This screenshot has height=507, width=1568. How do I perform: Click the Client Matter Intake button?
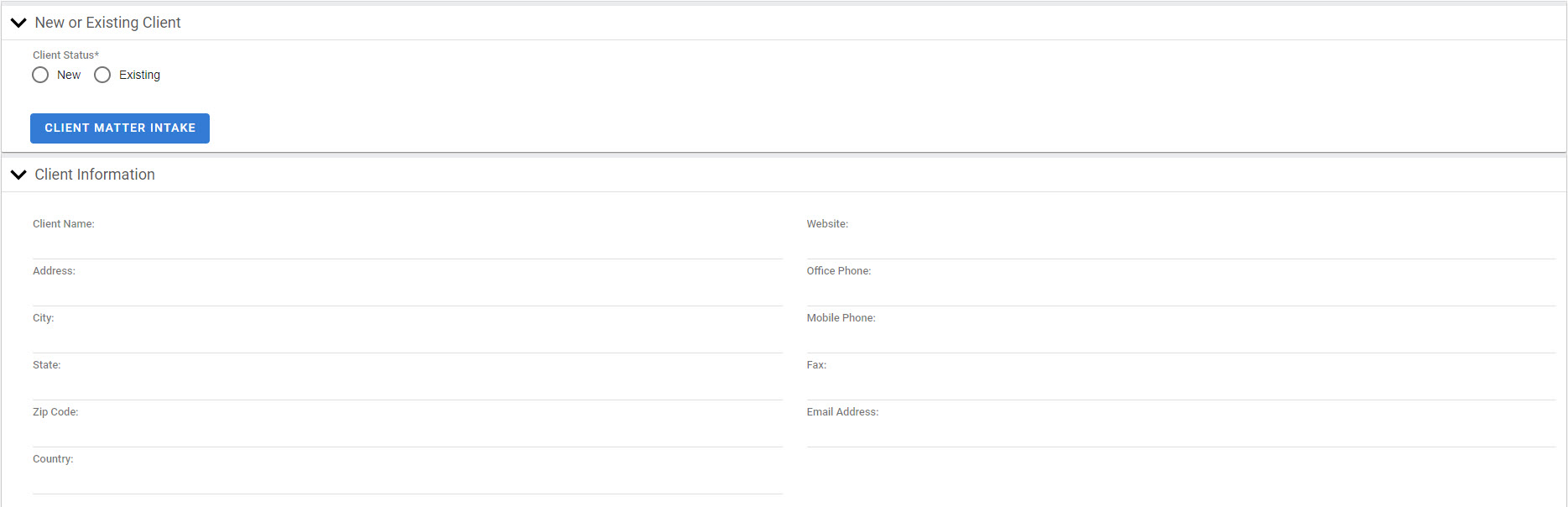point(120,128)
